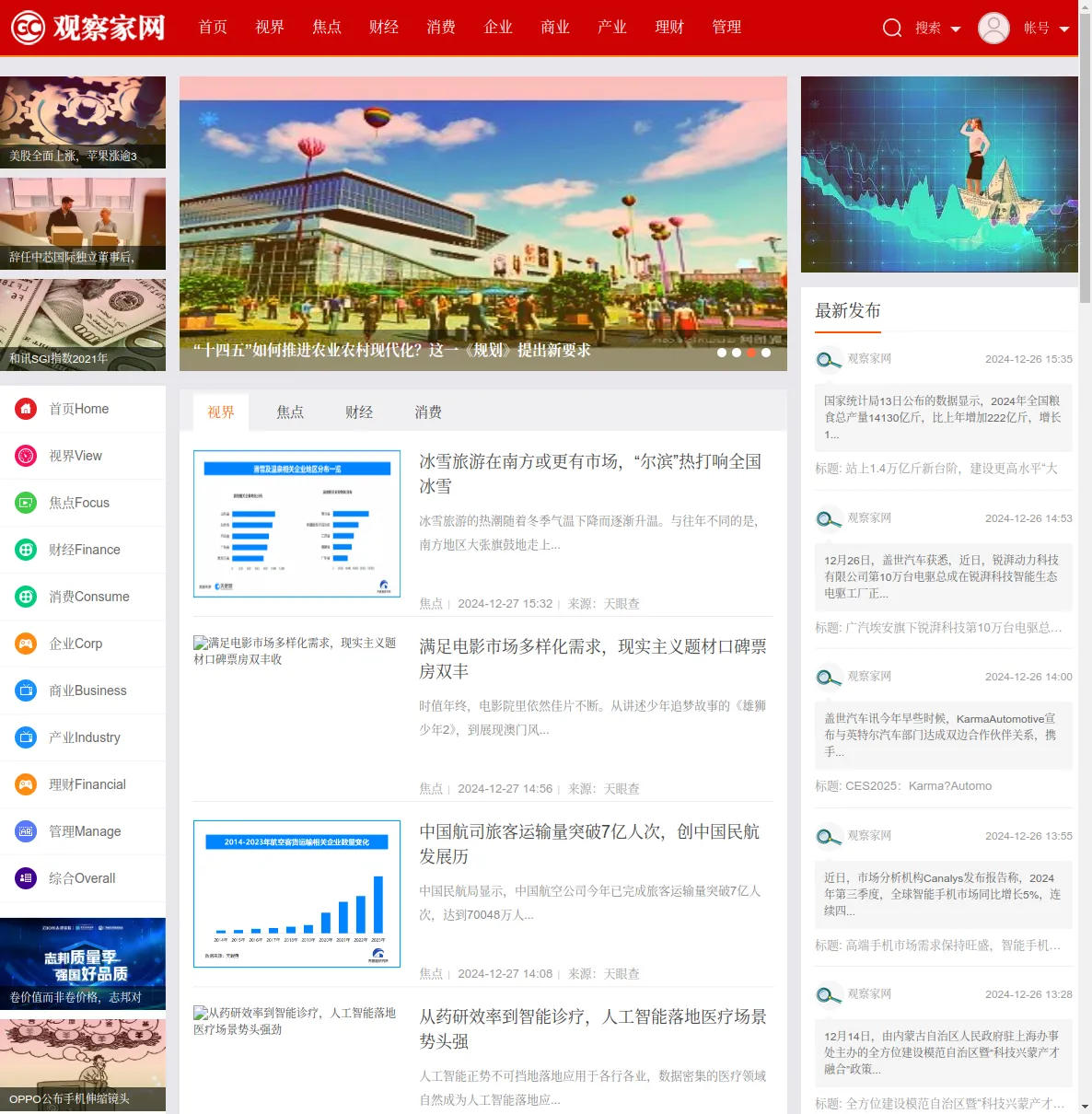Screen dimensions: 1092x1114
Task: Open 消费 in top navigation
Action: click(441, 28)
